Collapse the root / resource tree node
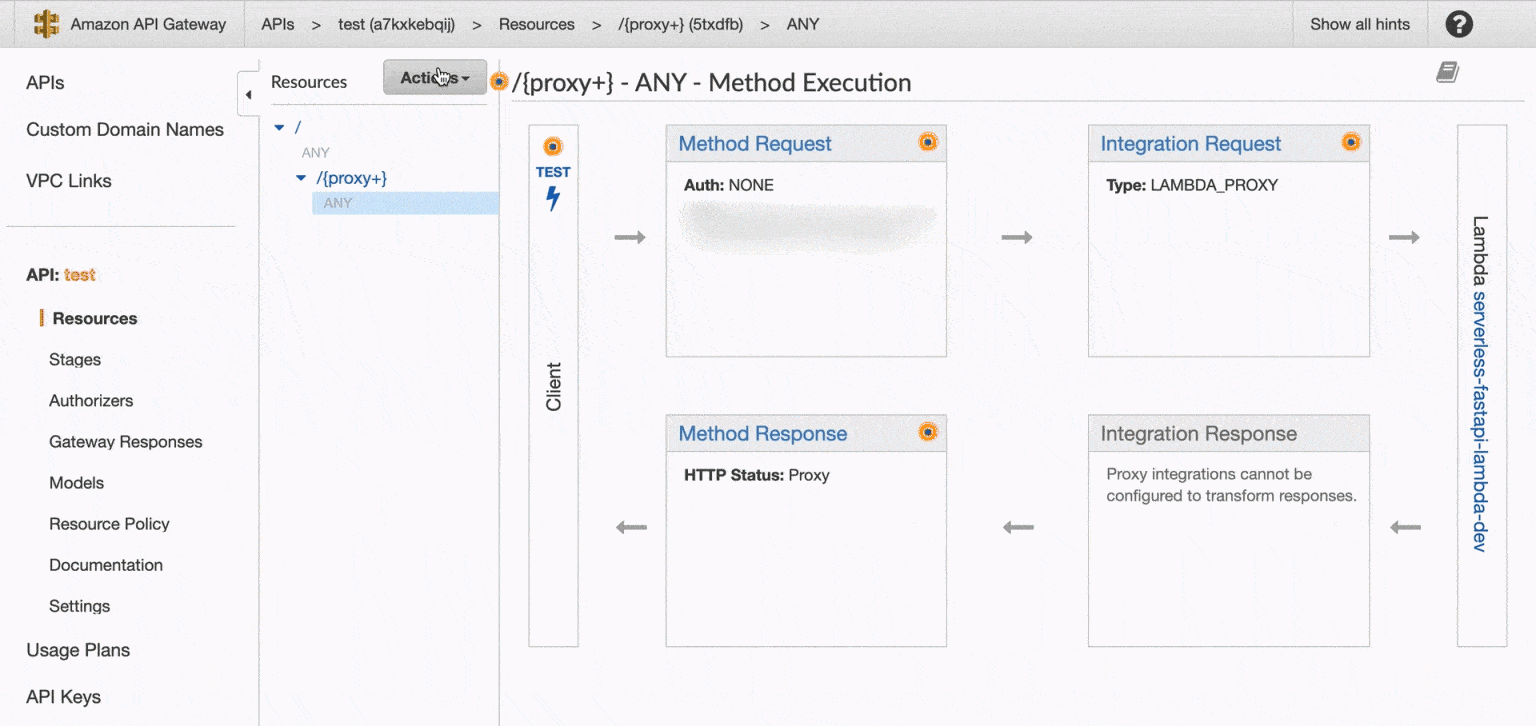 pos(279,128)
